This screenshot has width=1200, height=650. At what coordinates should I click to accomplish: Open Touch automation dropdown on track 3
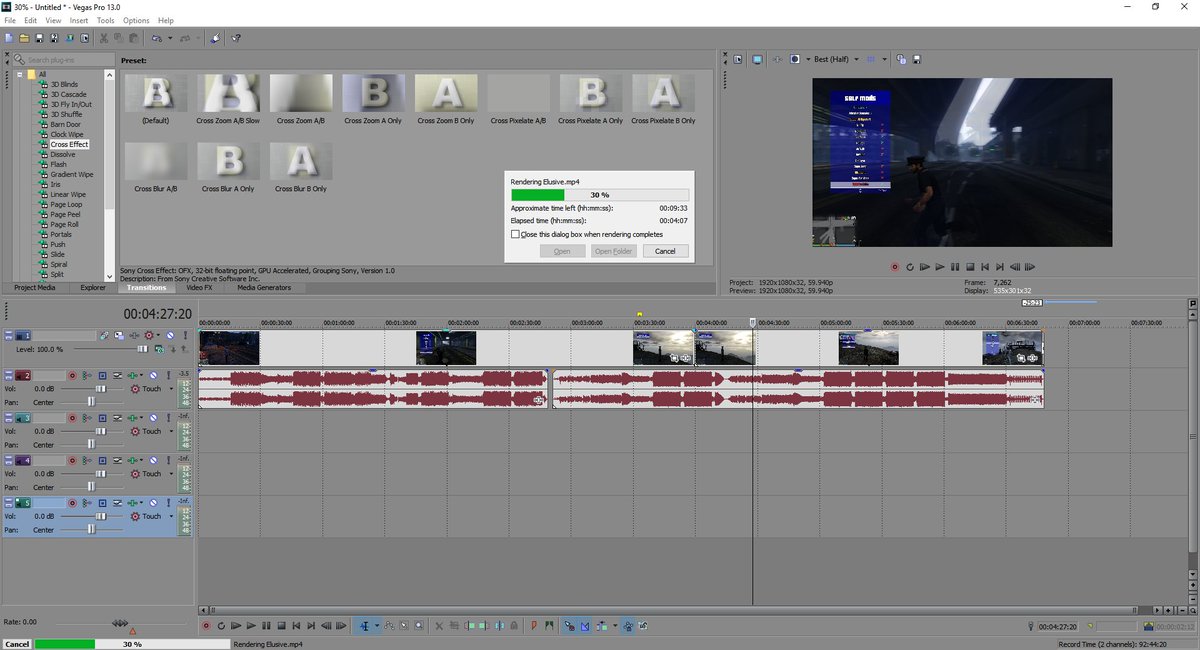pos(171,431)
